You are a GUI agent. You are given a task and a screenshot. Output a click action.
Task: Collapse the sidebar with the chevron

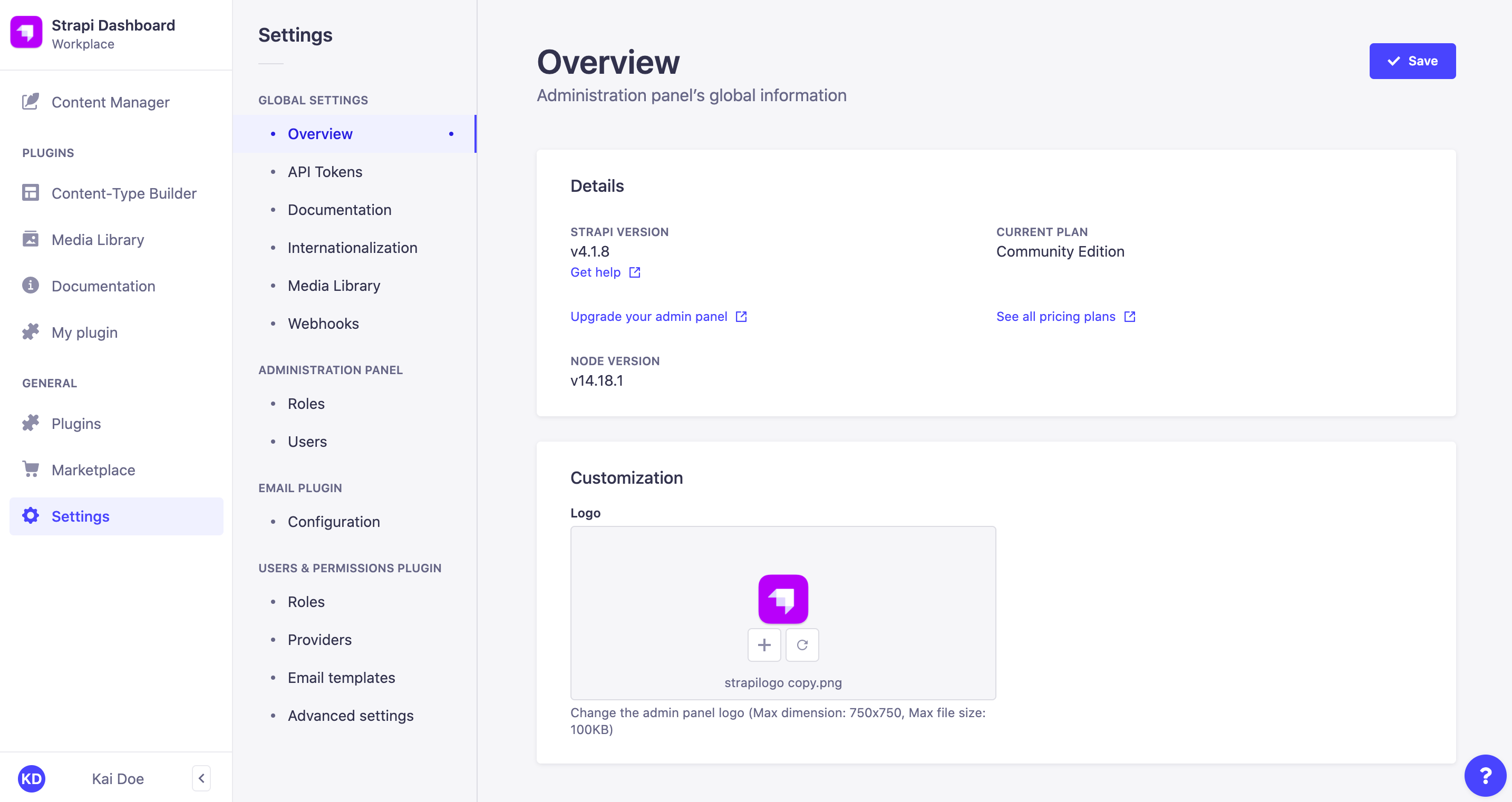coord(201,777)
